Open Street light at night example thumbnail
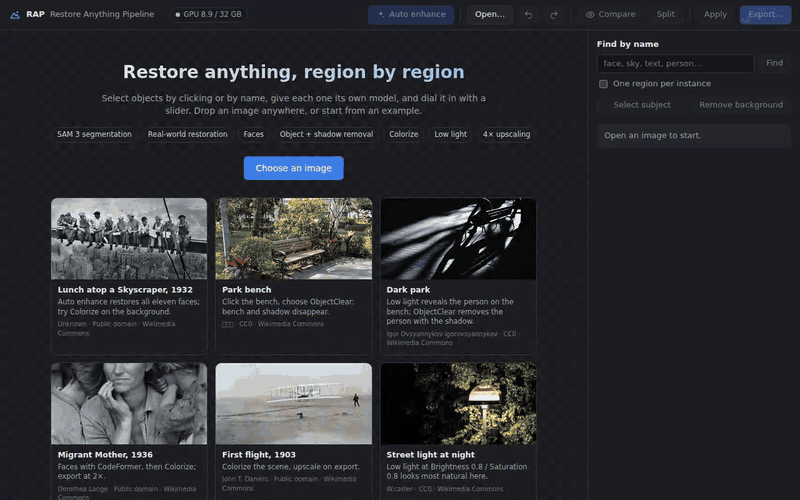Image resolution: width=800 pixels, height=500 pixels. click(x=458, y=404)
